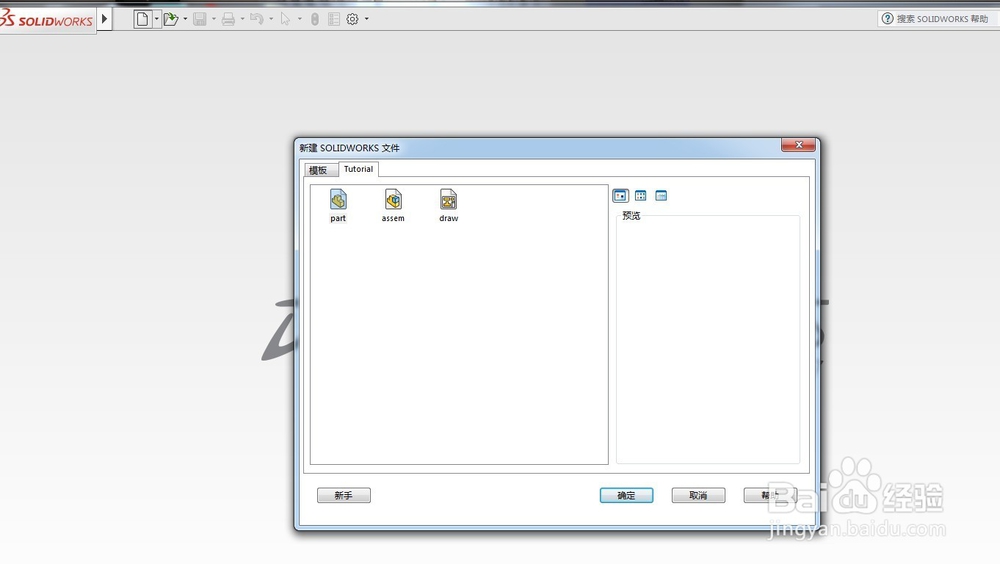Switch to large icons view
This screenshot has width=1000, height=564.
point(621,196)
